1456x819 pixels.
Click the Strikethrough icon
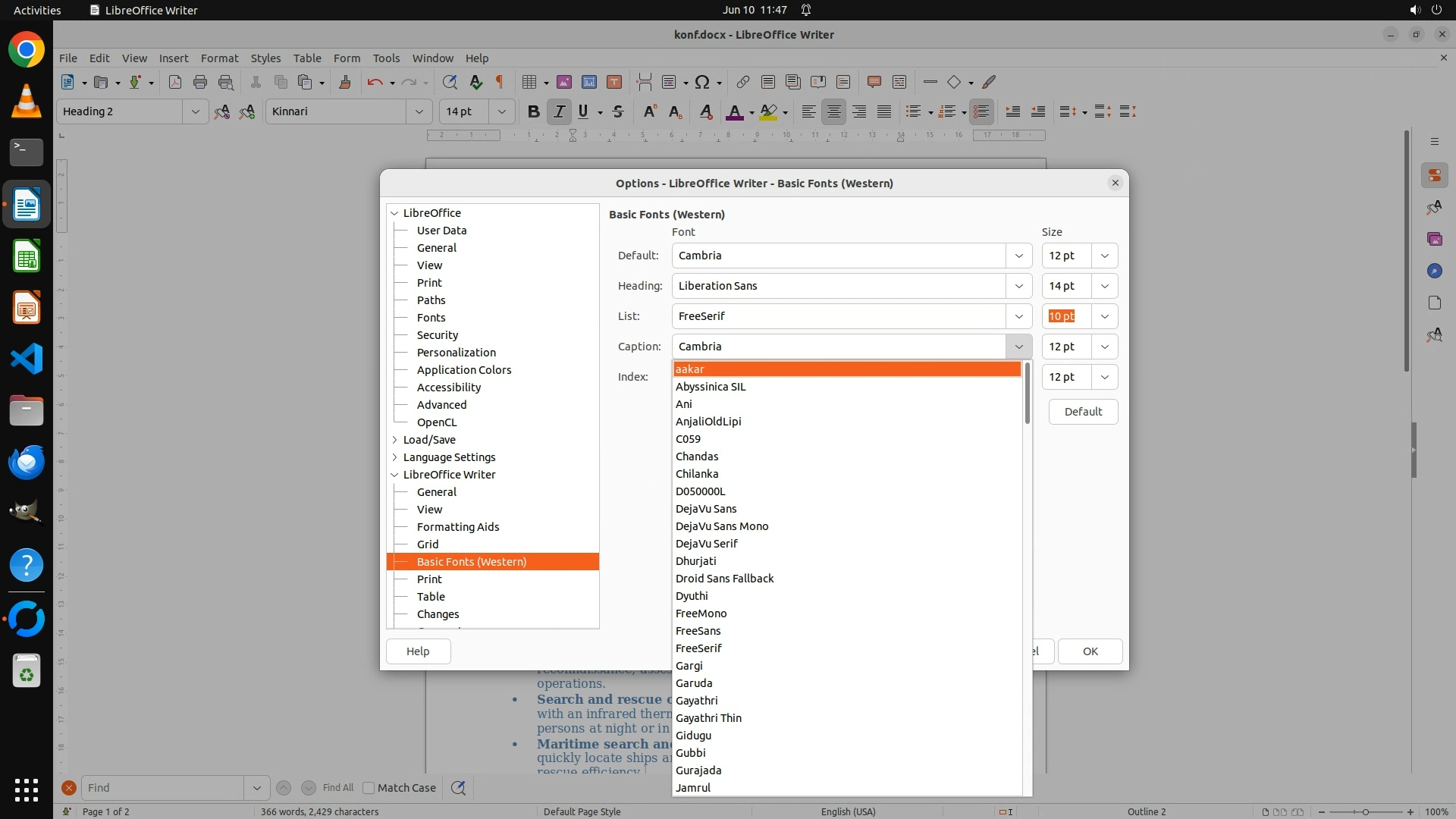point(618,111)
